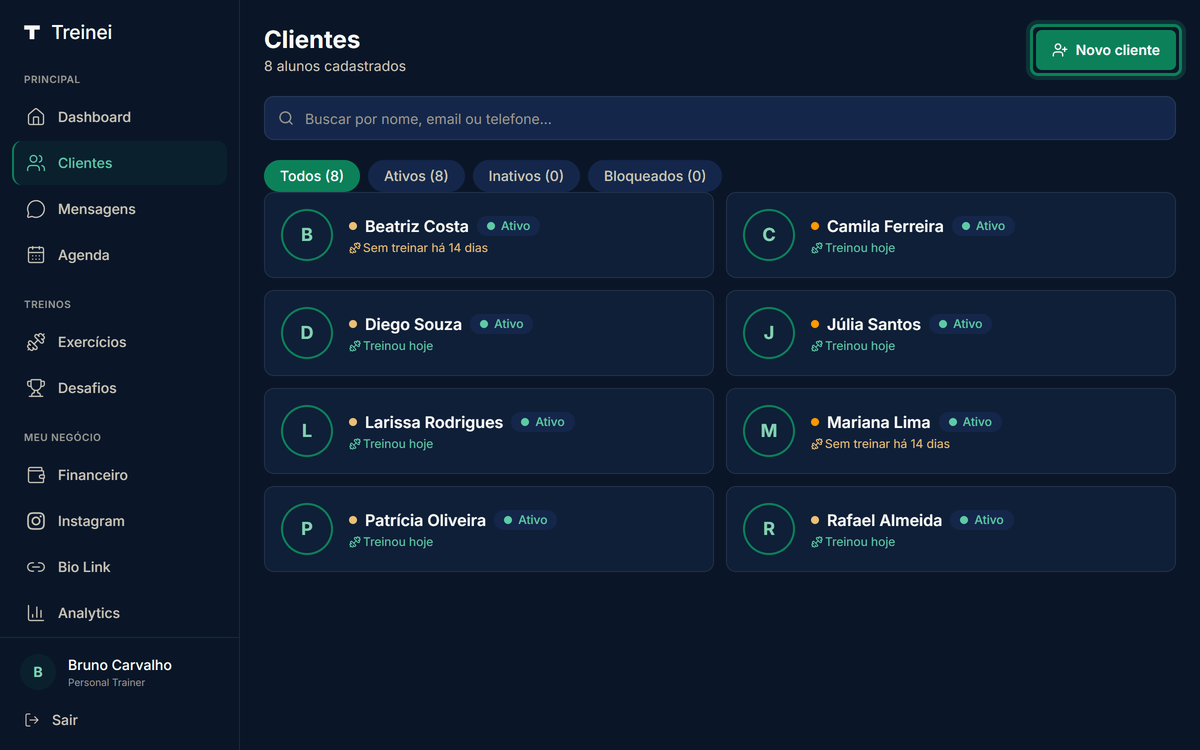Click Mariana Lima's M avatar
1200x750 pixels.
(769, 431)
